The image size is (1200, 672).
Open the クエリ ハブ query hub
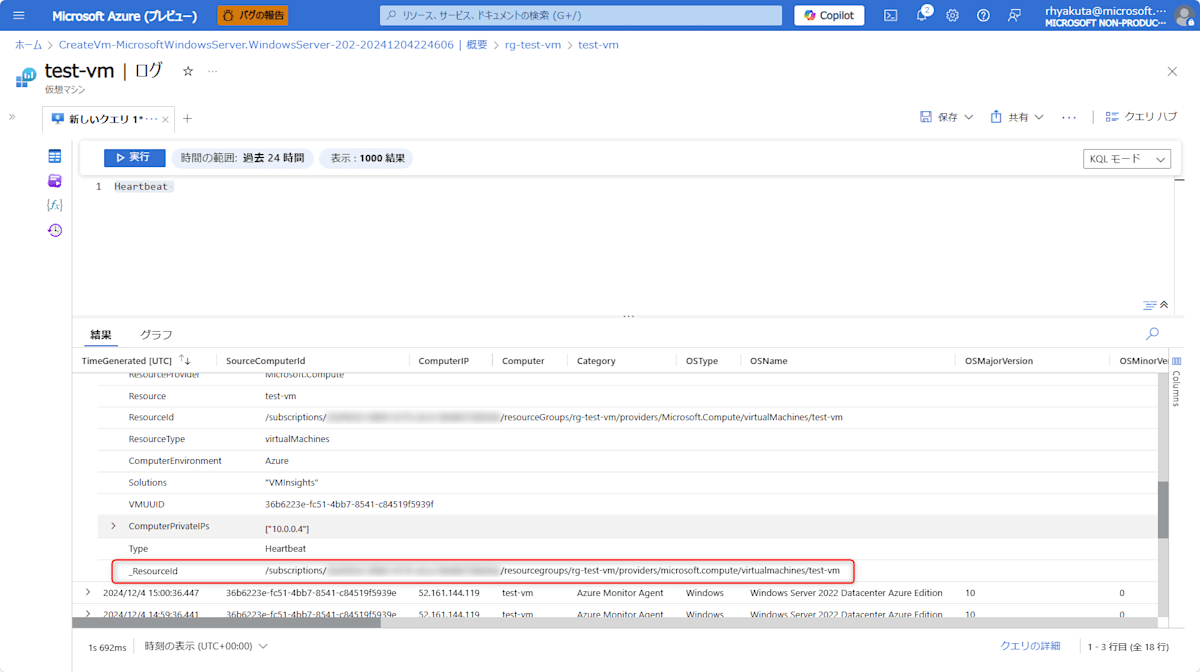(1141, 117)
